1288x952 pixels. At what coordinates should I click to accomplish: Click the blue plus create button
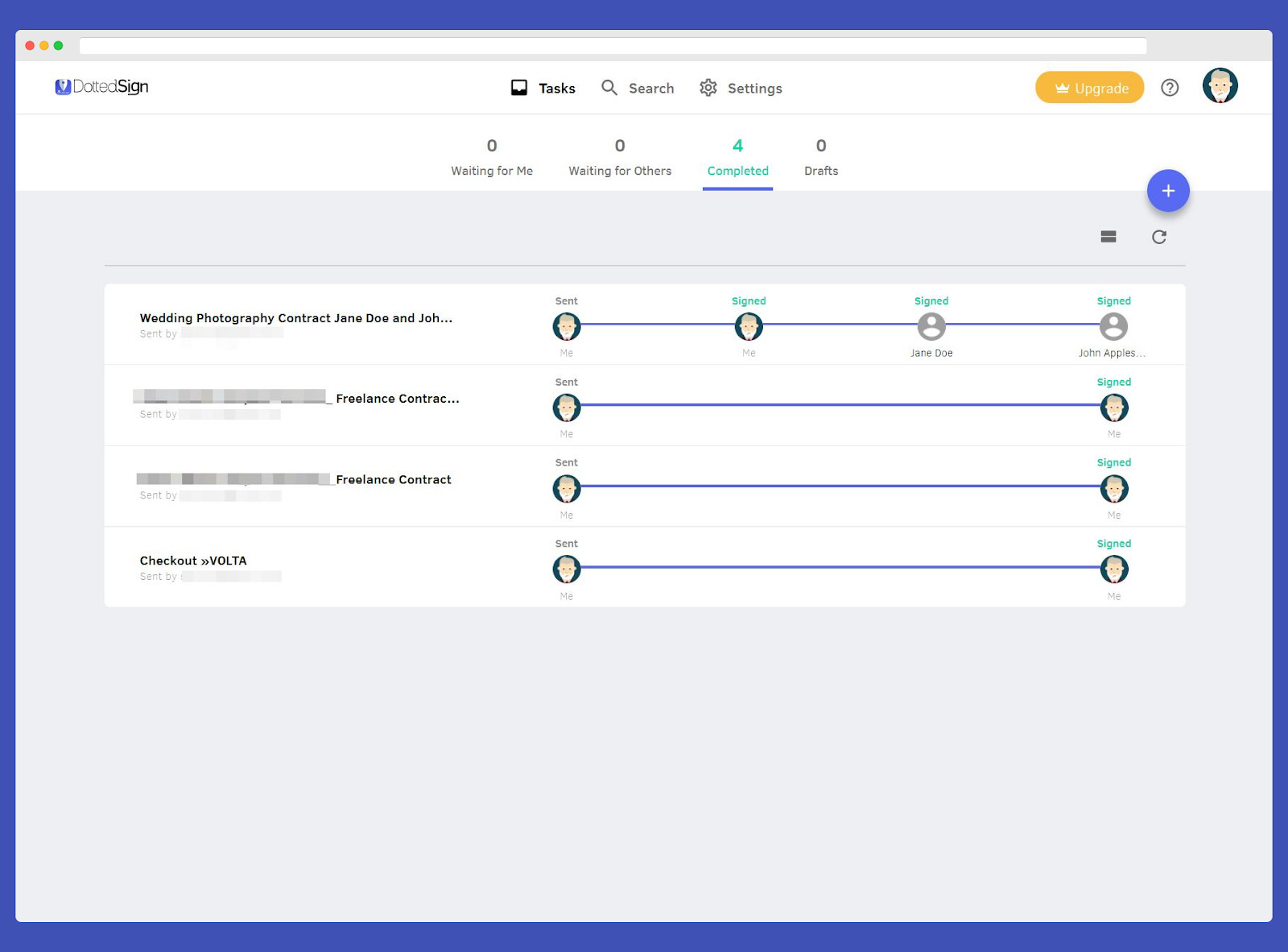pyautogui.click(x=1168, y=191)
